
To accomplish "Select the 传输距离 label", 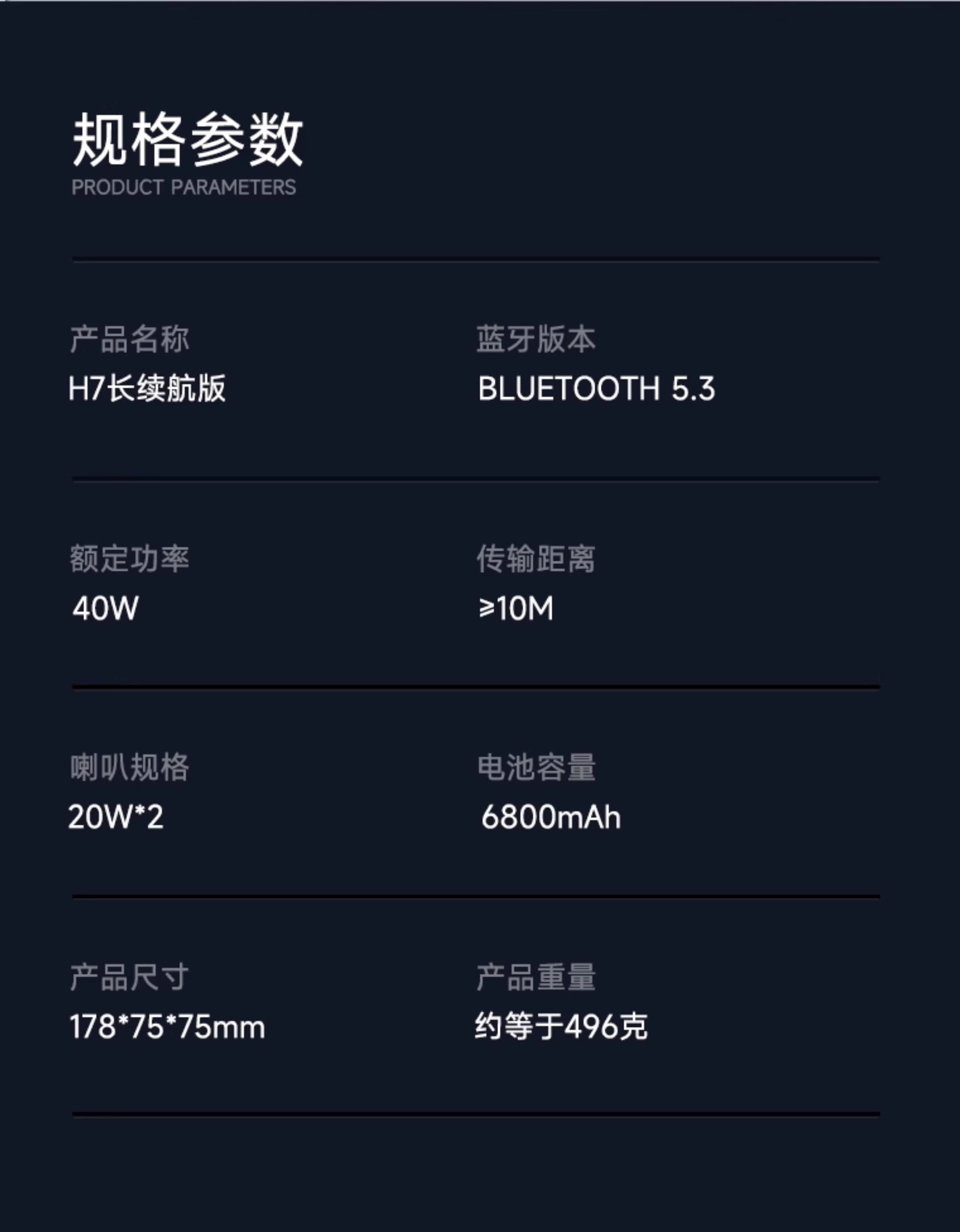I will pos(536,558).
